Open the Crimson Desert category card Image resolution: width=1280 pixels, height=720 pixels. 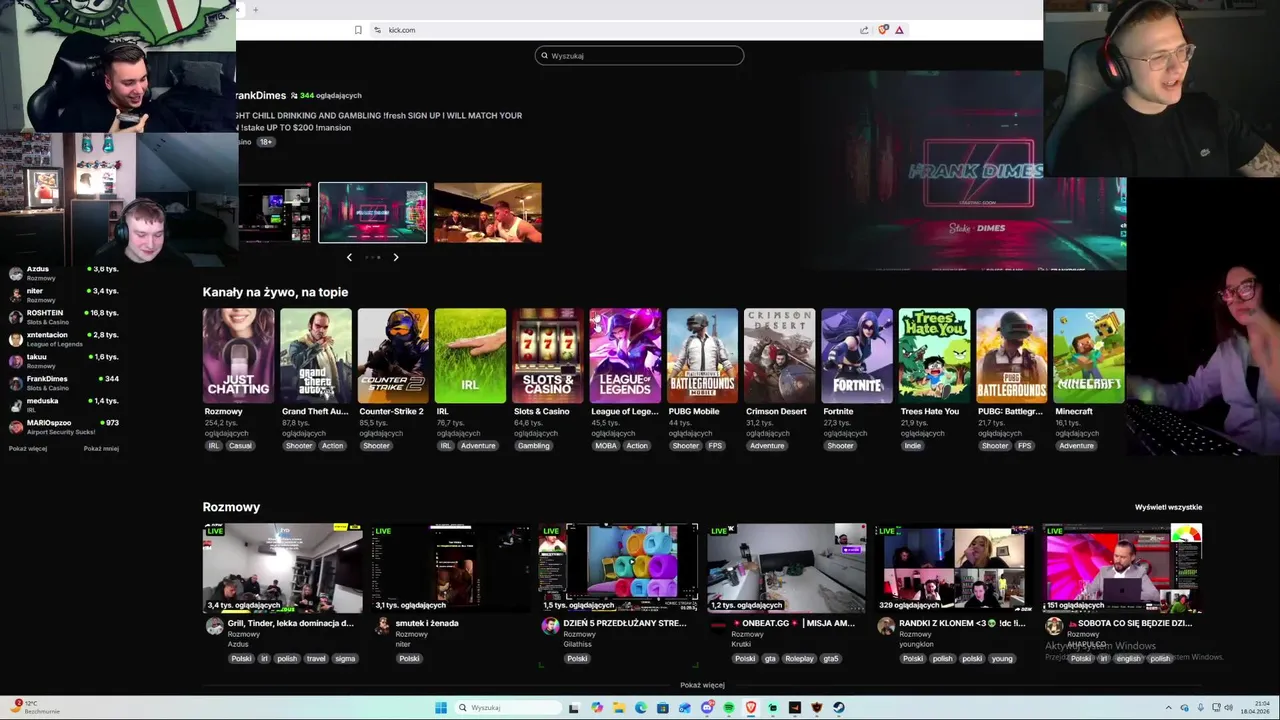coord(780,356)
